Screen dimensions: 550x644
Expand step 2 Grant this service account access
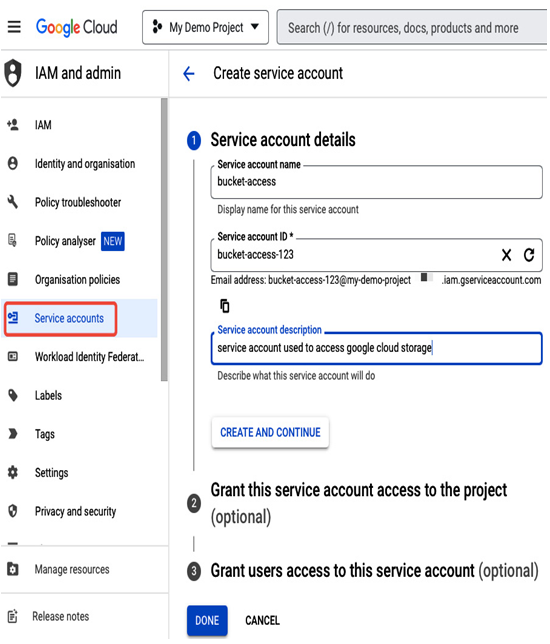[359, 504]
